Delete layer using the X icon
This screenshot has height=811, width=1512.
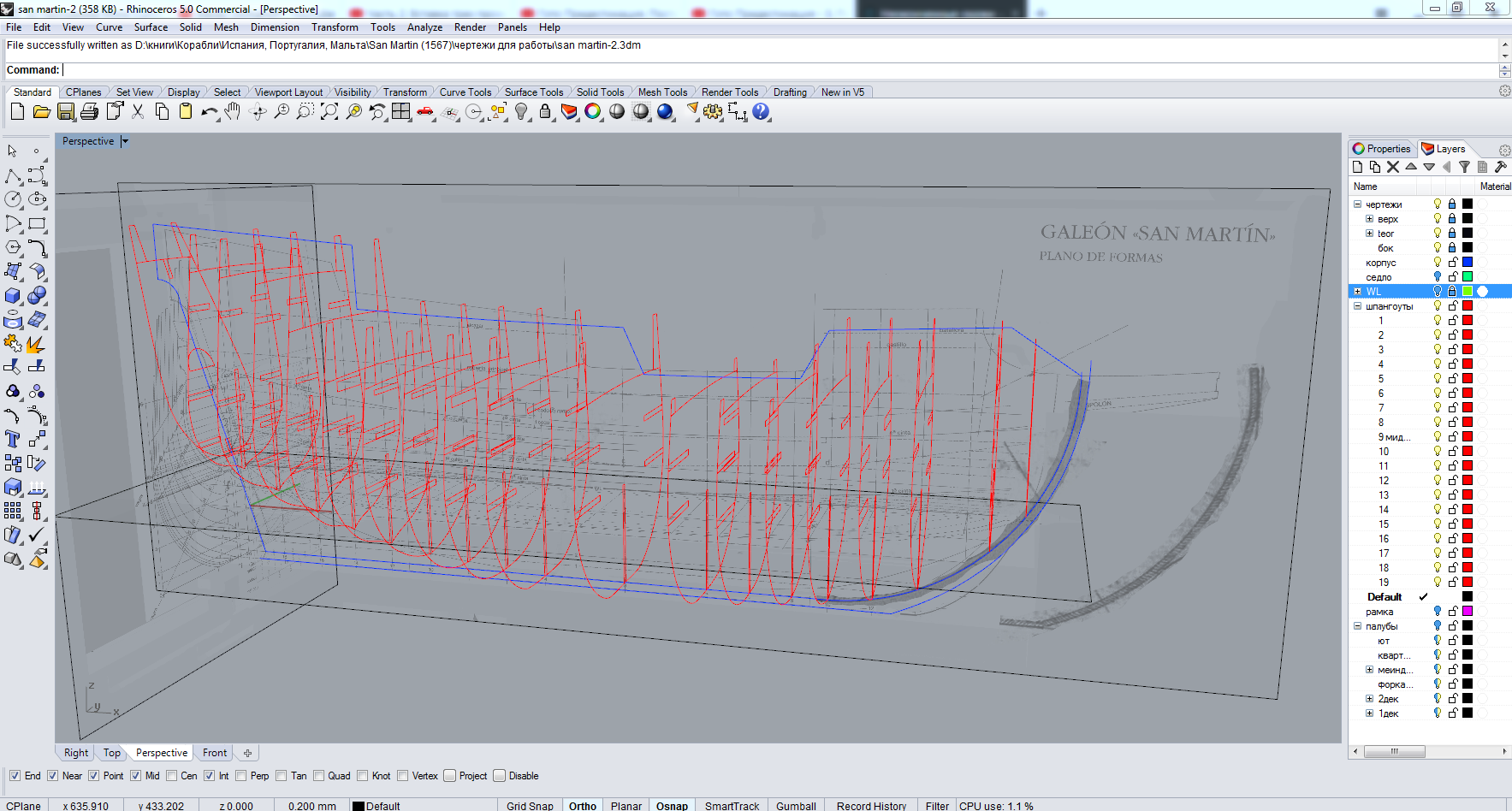point(1393,168)
